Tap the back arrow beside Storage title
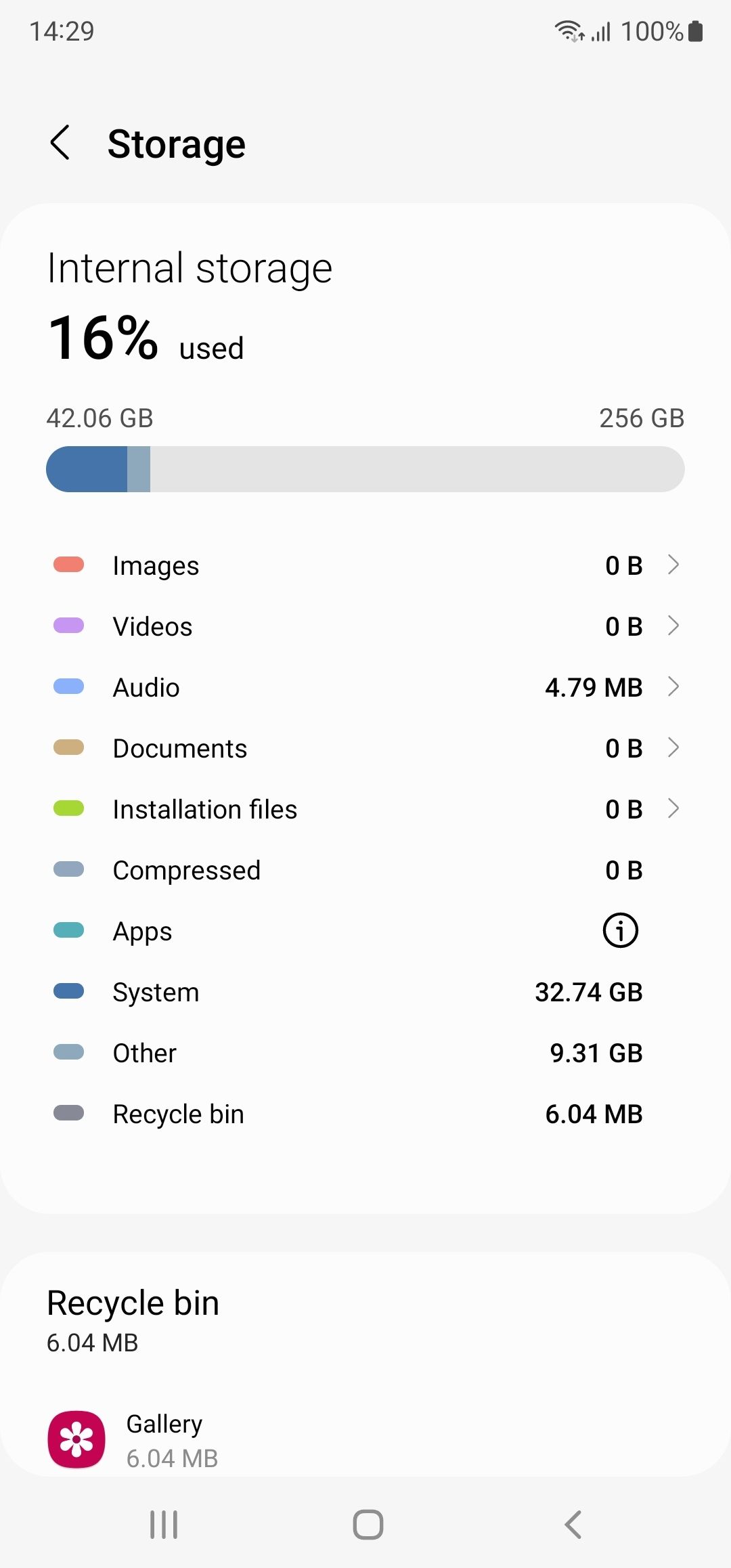Image resolution: width=731 pixels, height=1568 pixels. [x=60, y=143]
